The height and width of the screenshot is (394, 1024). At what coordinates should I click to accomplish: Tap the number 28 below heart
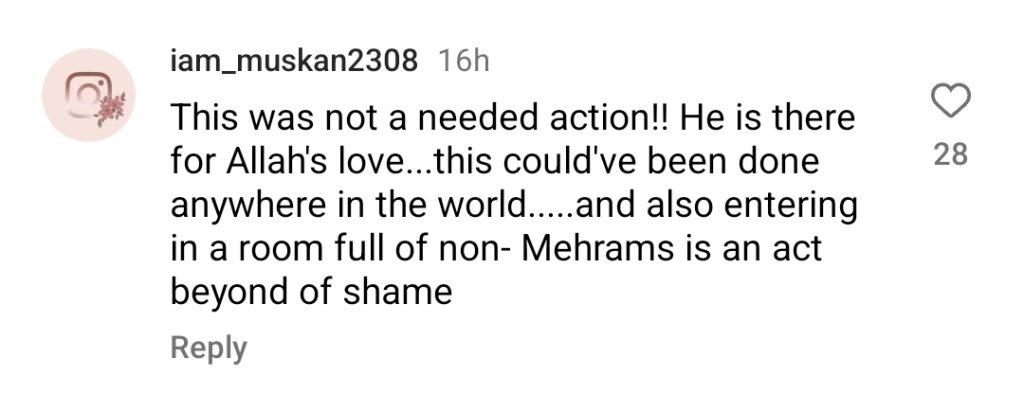(950, 155)
